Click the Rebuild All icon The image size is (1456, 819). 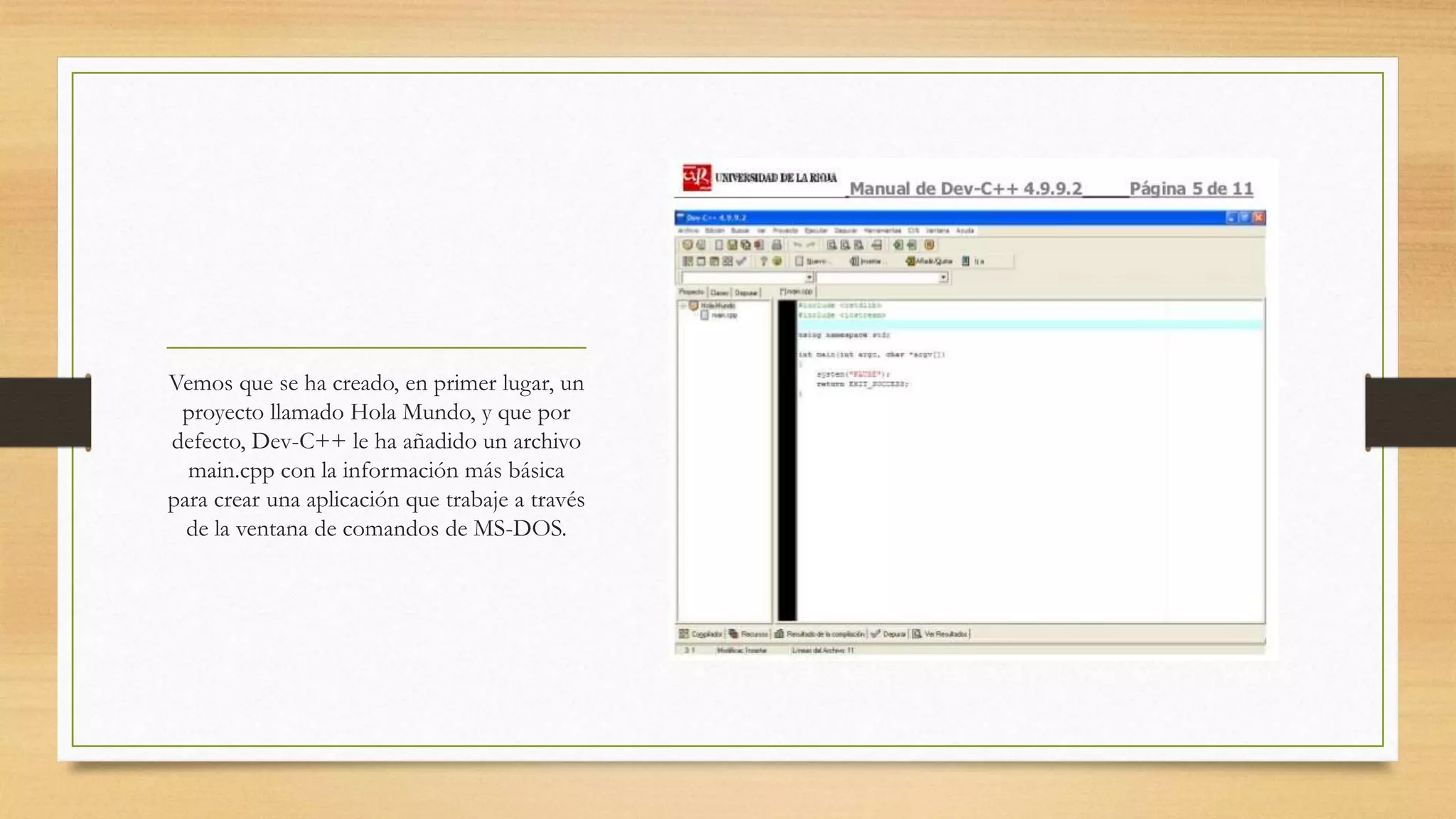pyautogui.click(x=727, y=261)
